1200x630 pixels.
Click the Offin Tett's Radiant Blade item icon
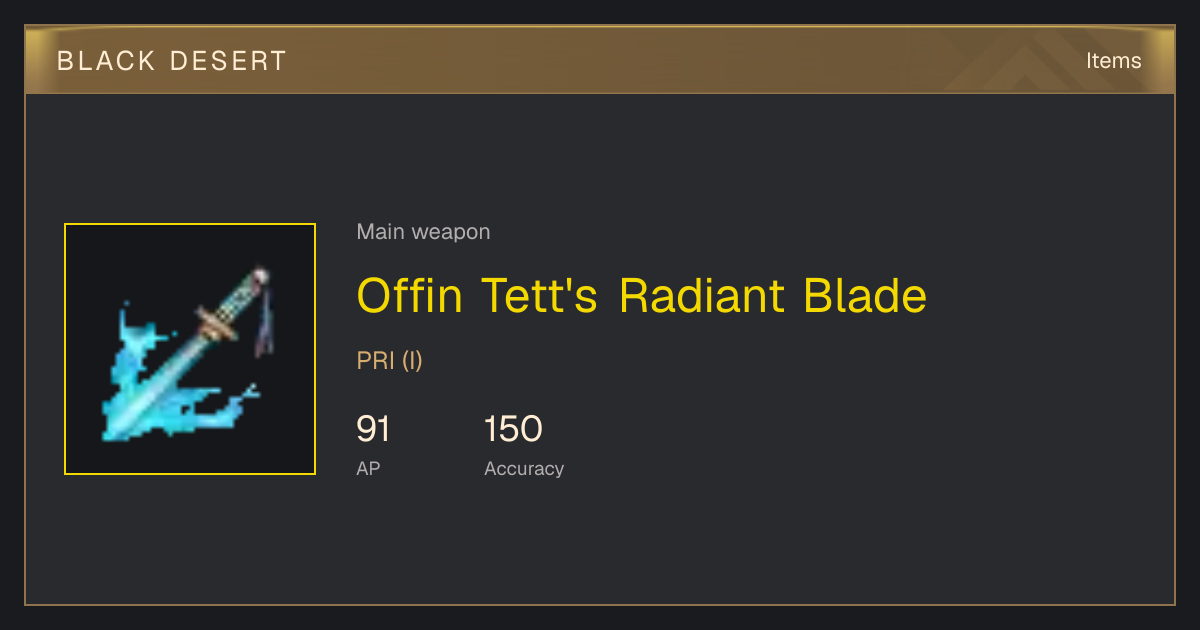click(x=190, y=349)
